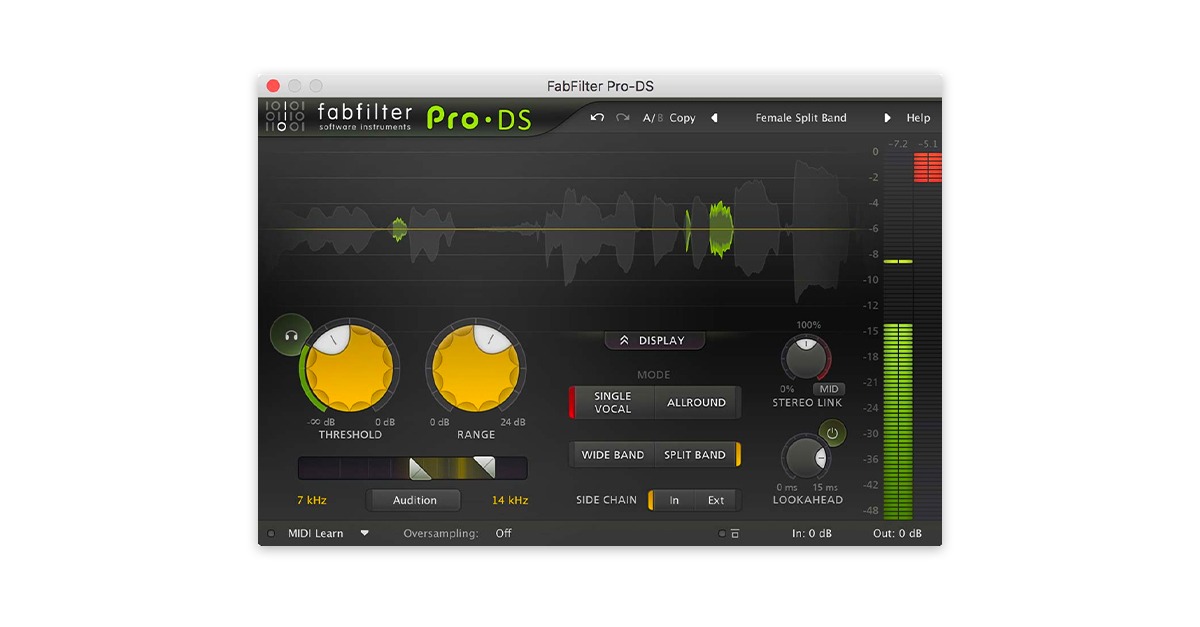Click the Lookahead knob

(806, 457)
